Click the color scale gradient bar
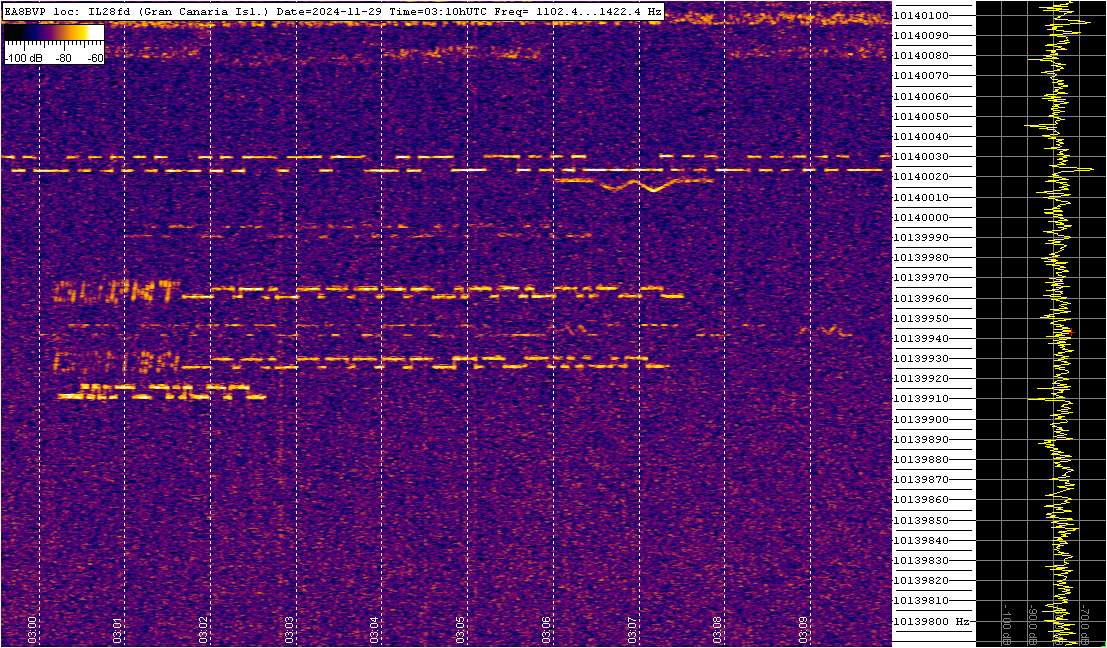 (53, 32)
